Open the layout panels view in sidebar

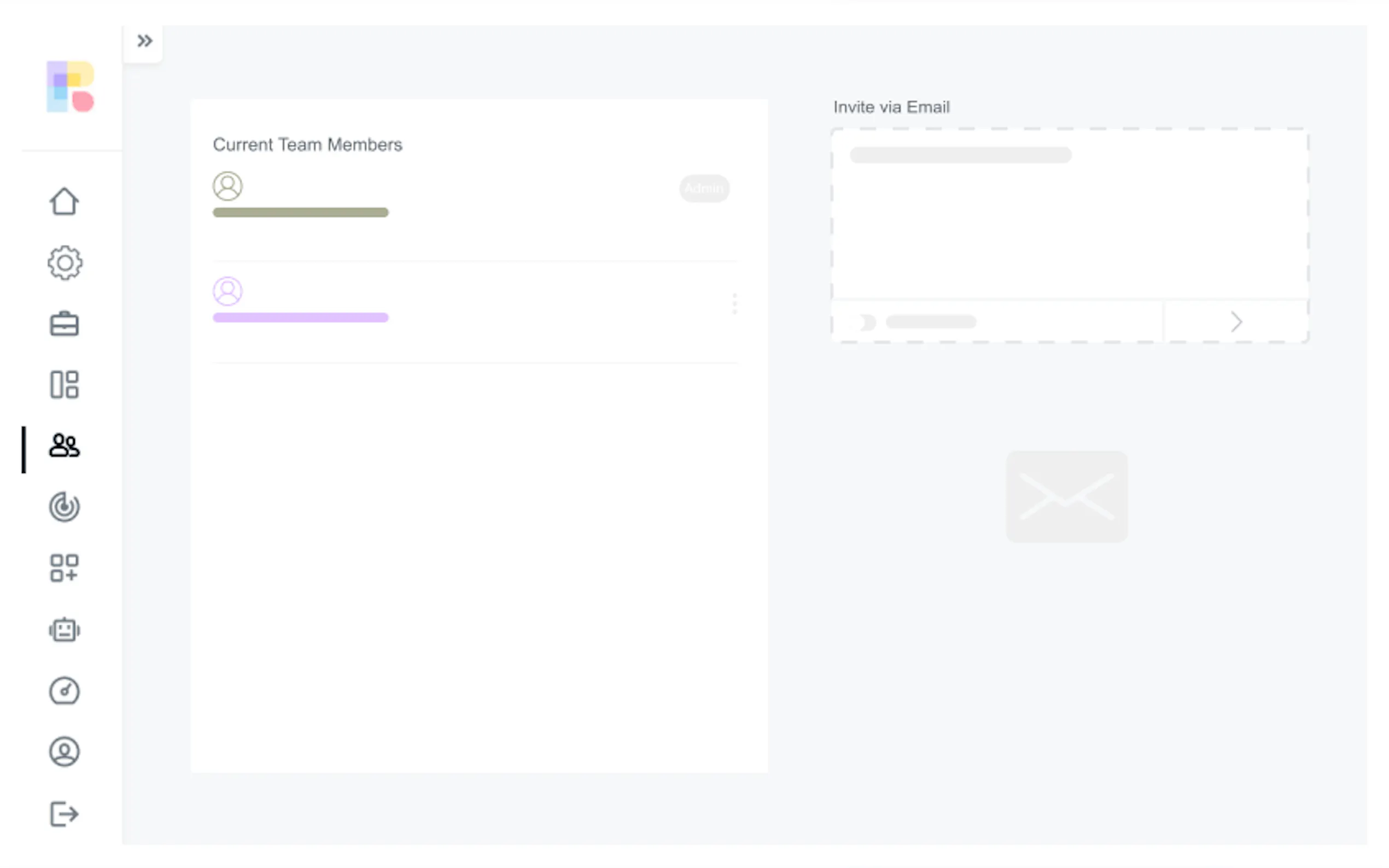pyautogui.click(x=64, y=385)
